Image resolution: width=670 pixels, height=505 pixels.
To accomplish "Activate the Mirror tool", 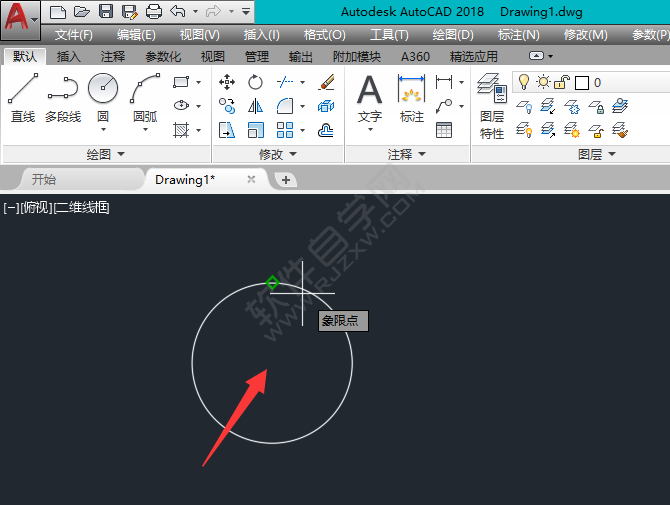I will click(x=255, y=106).
